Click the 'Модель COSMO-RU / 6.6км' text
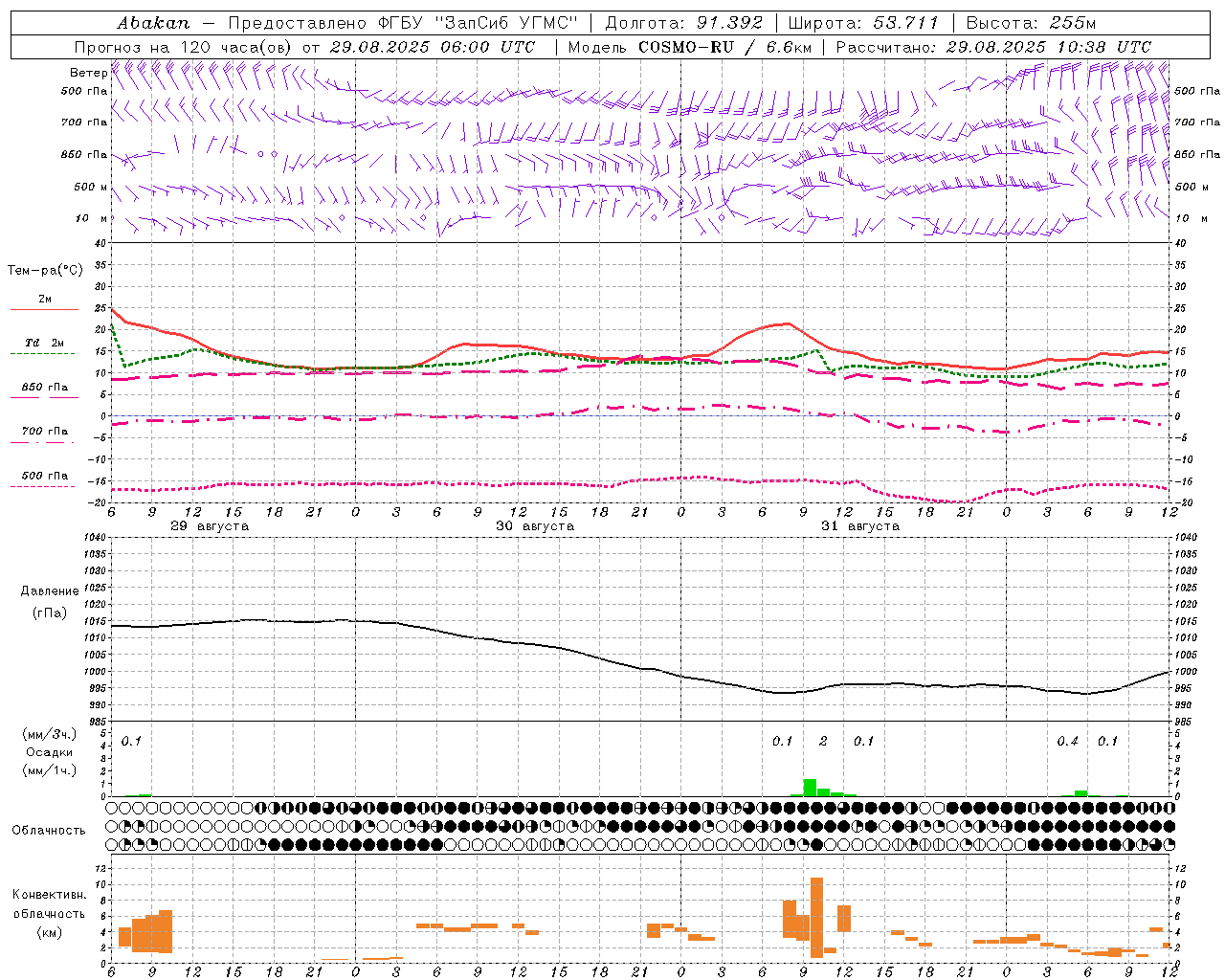The image size is (1225, 980). (x=689, y=47)
